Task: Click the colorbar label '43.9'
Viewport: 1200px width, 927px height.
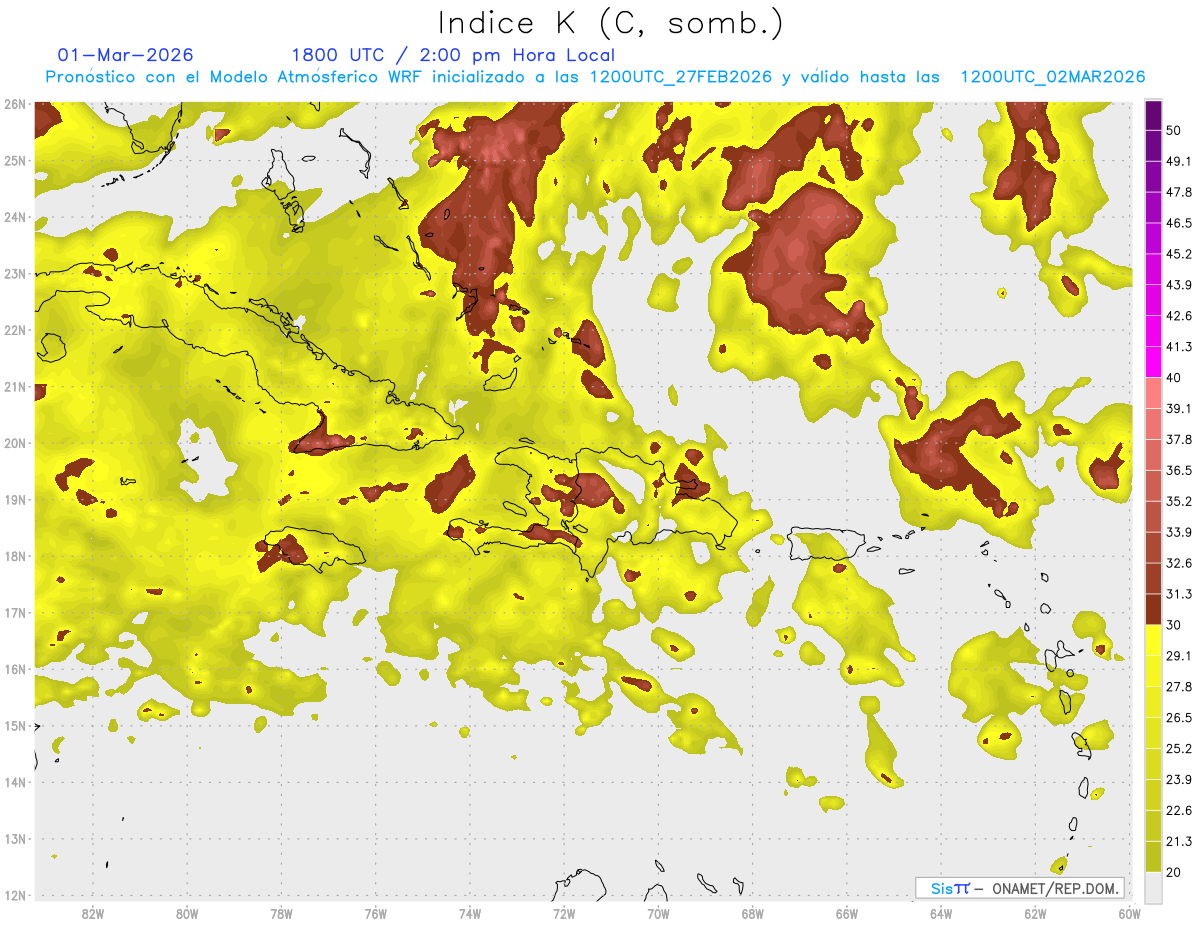Action: point(1179,285)
